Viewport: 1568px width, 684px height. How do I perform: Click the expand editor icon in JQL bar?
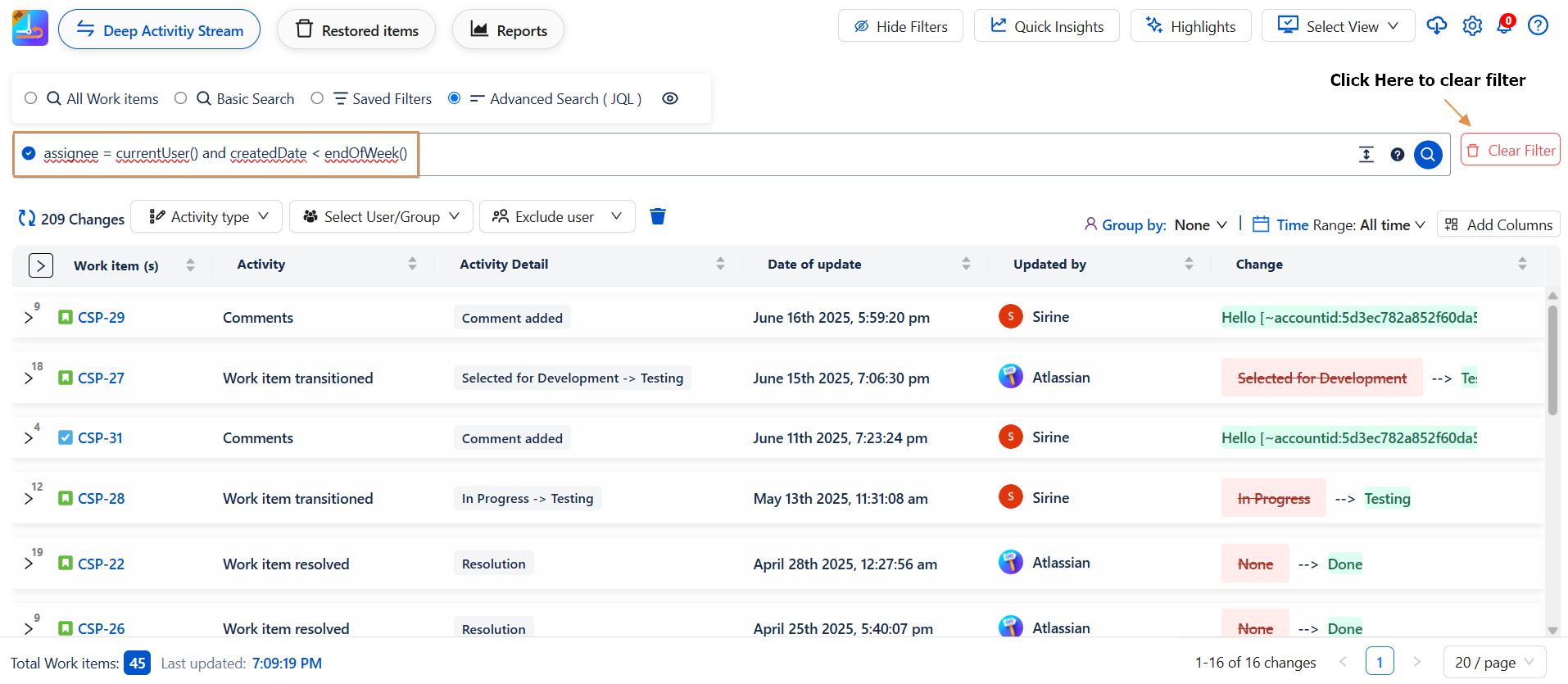1366,154
